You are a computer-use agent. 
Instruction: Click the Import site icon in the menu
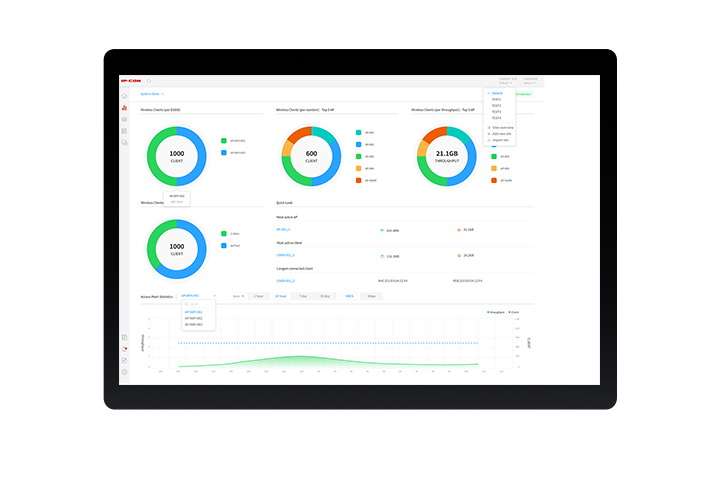tap(489, 140)
